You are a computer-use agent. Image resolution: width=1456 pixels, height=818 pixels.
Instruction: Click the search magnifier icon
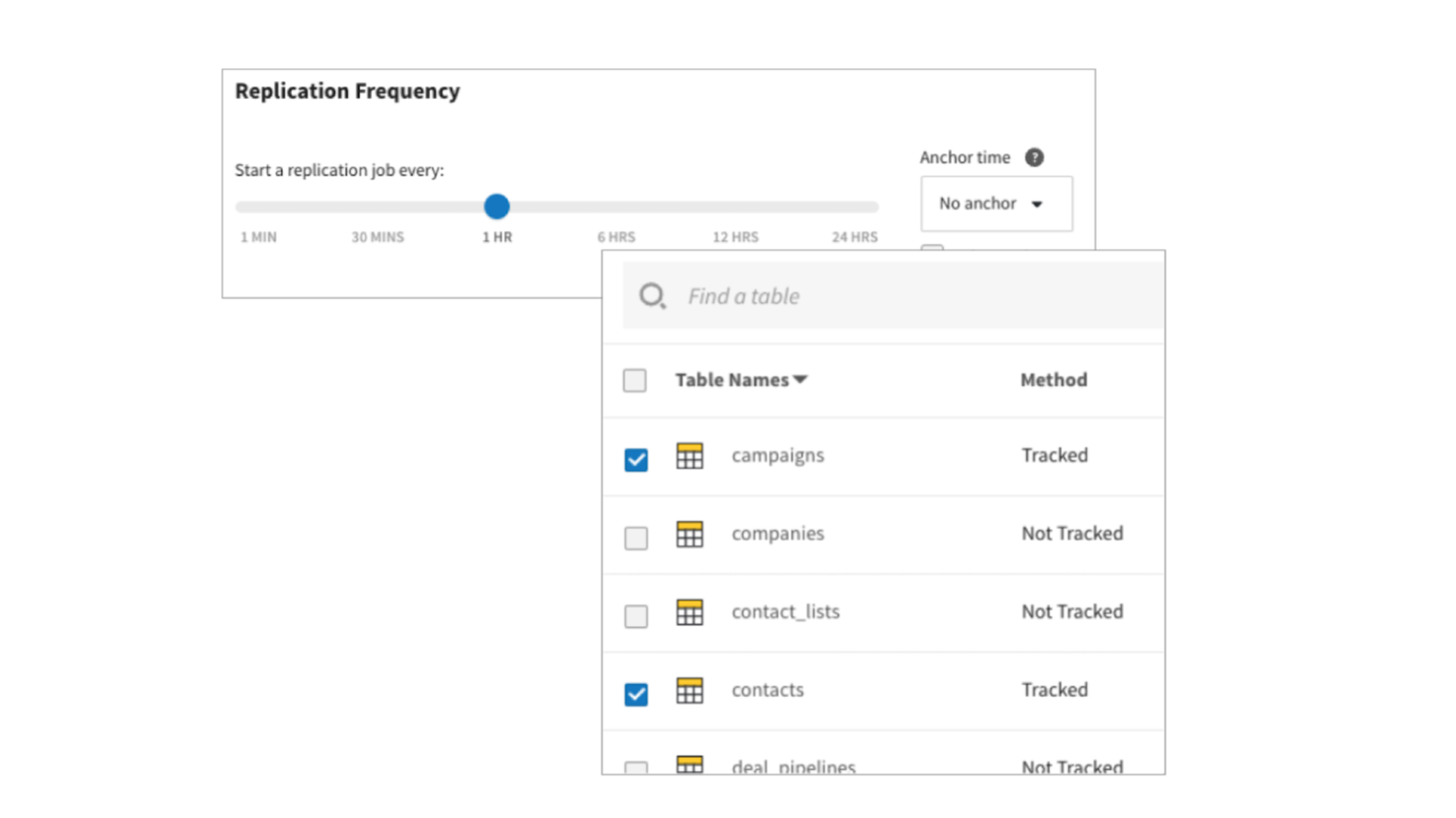(x=652, y=295)
